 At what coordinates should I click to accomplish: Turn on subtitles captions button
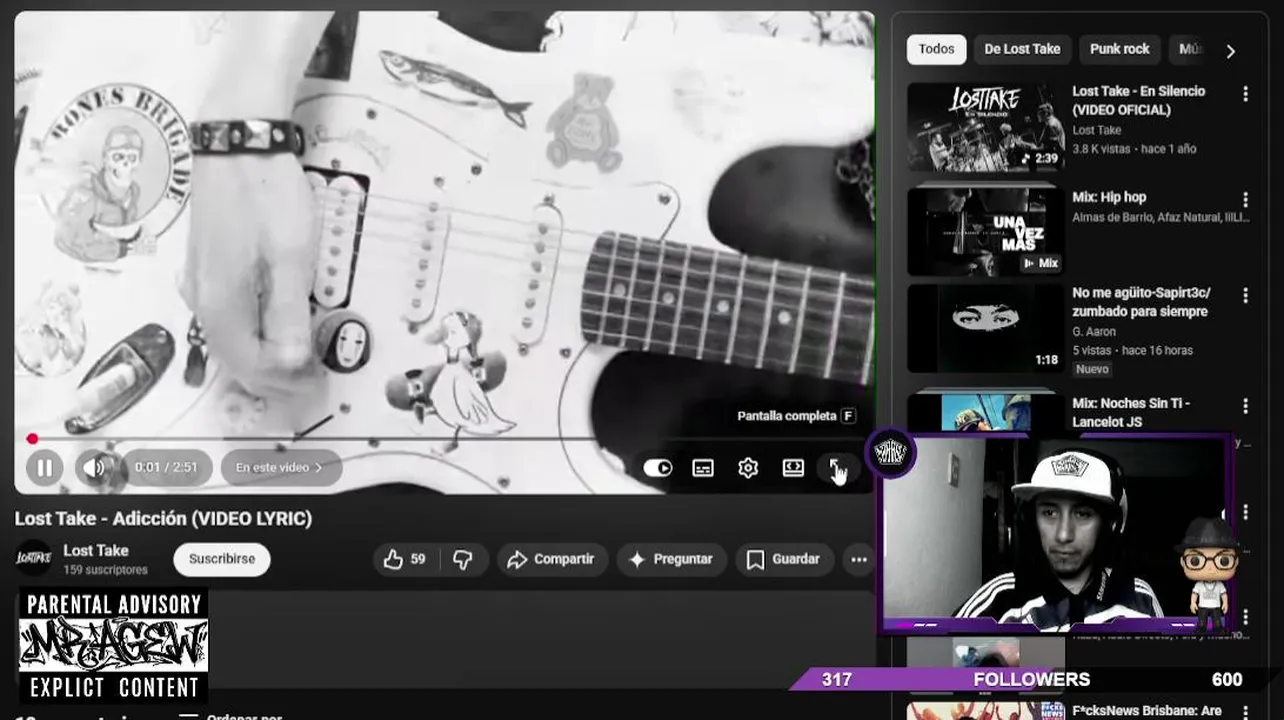click(703, 468)
